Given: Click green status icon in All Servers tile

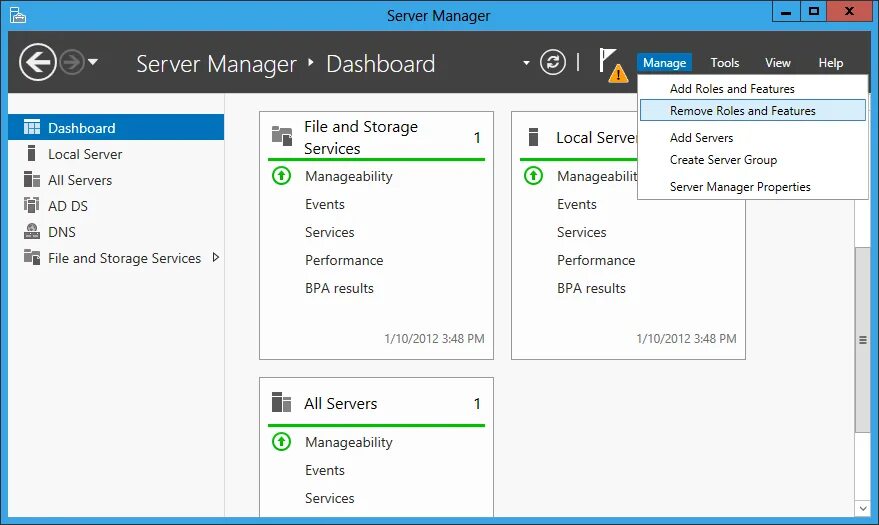Looking at the screenshot, I should pos(281,442).
